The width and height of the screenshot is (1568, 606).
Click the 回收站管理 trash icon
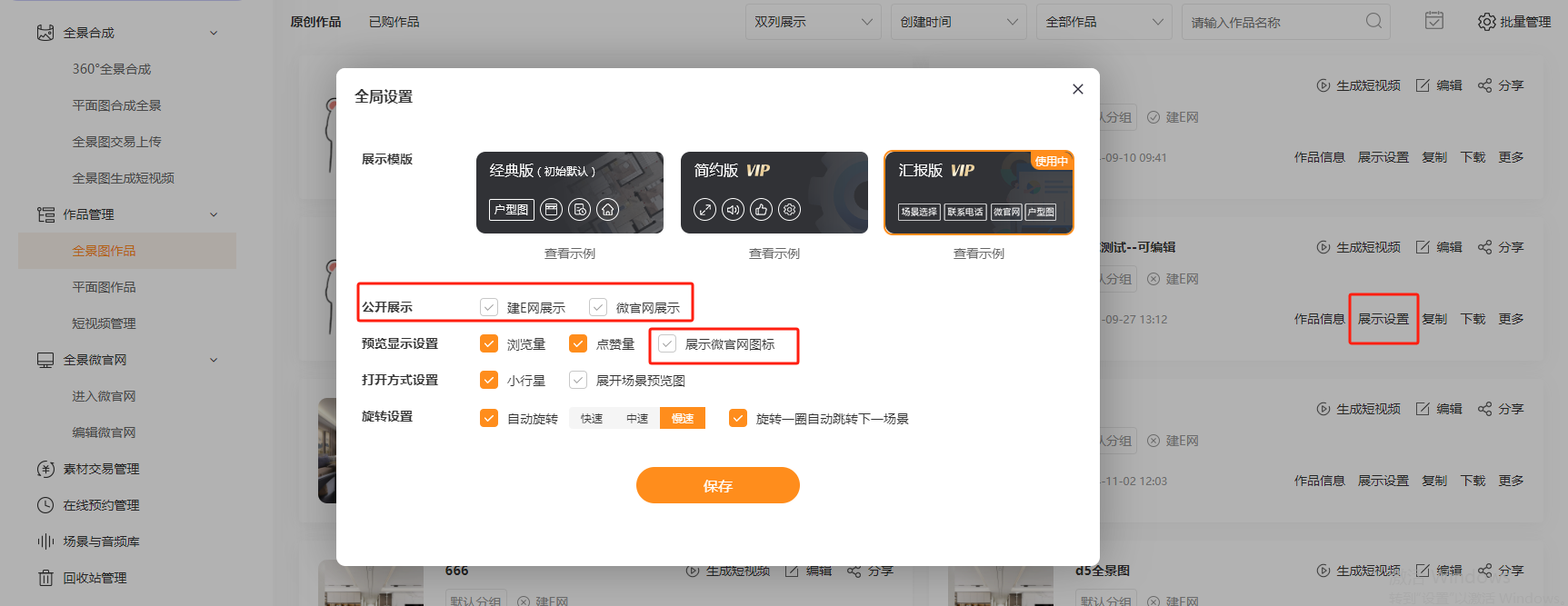[45, 578]
